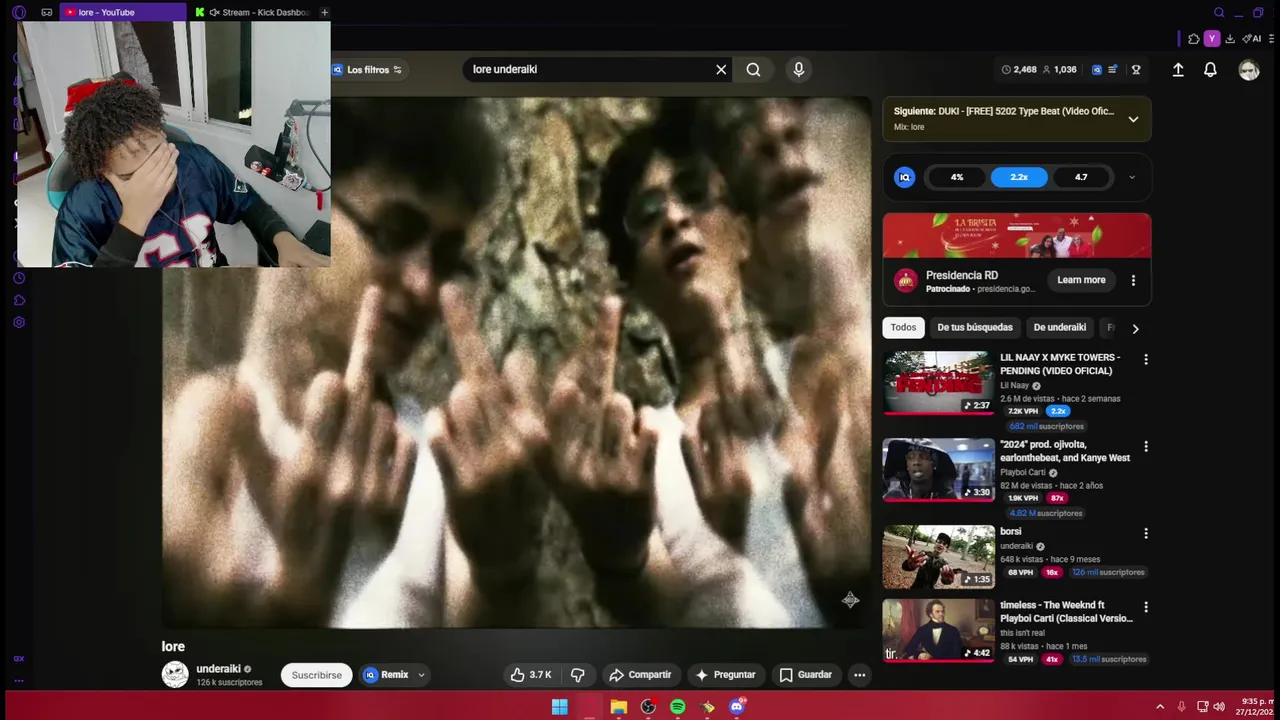Open the timeless Classical Version title
Image resolution: width=1280 pixels, height=720 pixels.
tap(1066, 612)
